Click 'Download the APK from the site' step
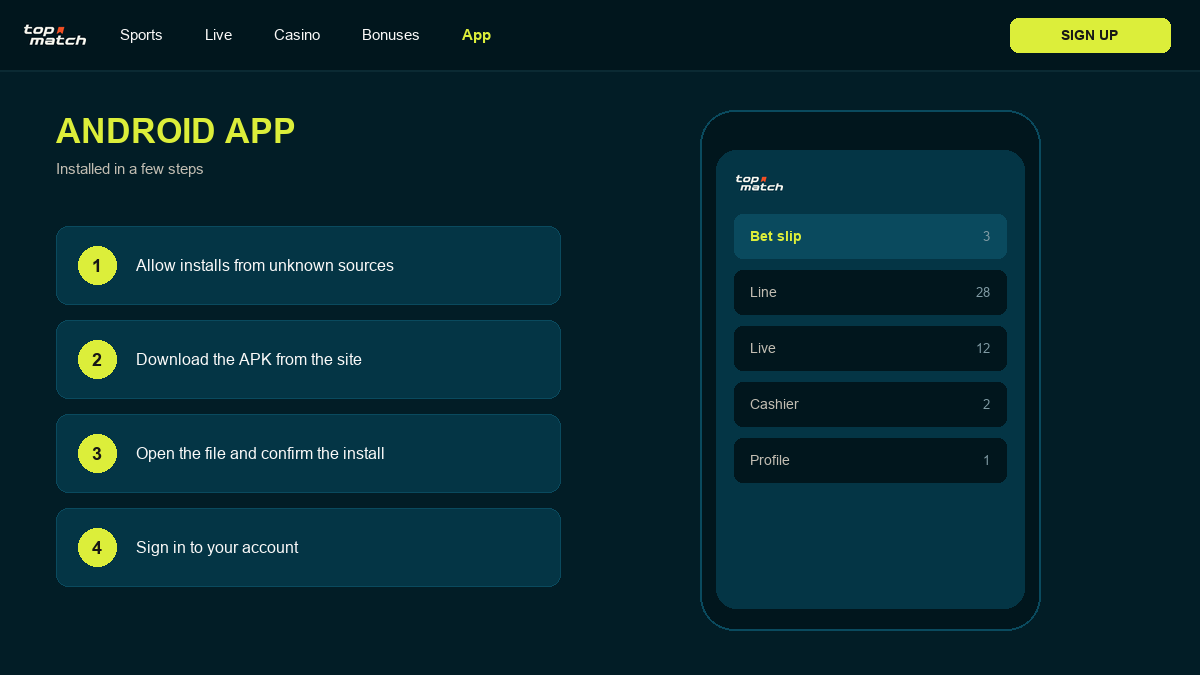 point(308,360)
